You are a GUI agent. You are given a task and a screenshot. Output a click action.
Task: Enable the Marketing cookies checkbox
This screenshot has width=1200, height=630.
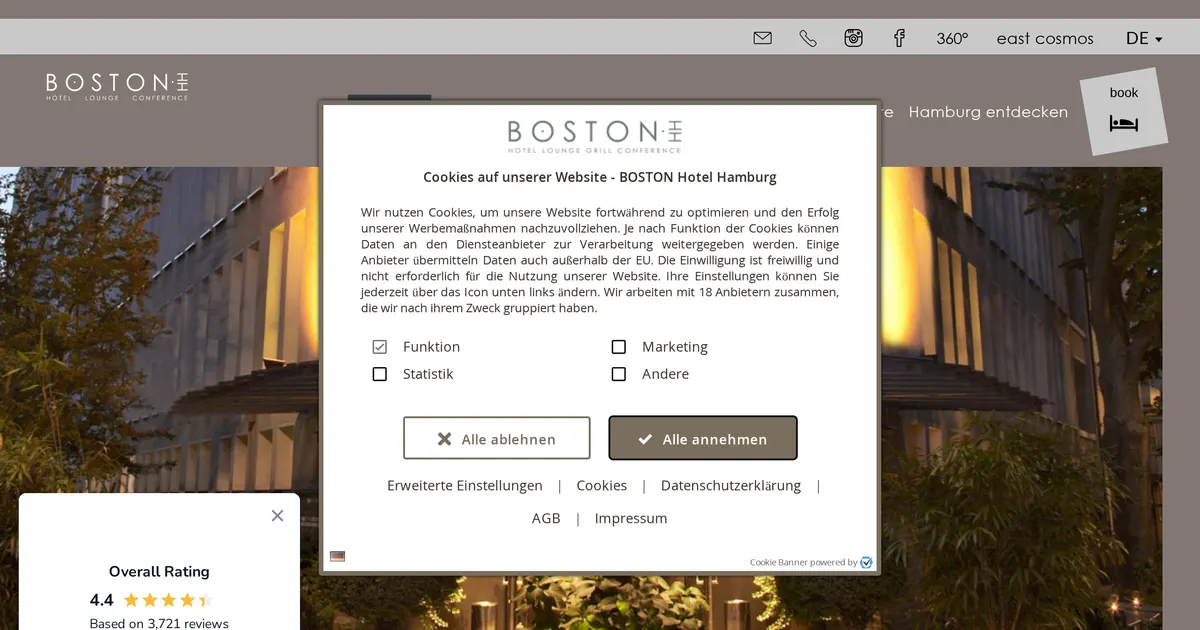(x=618, y=347)
